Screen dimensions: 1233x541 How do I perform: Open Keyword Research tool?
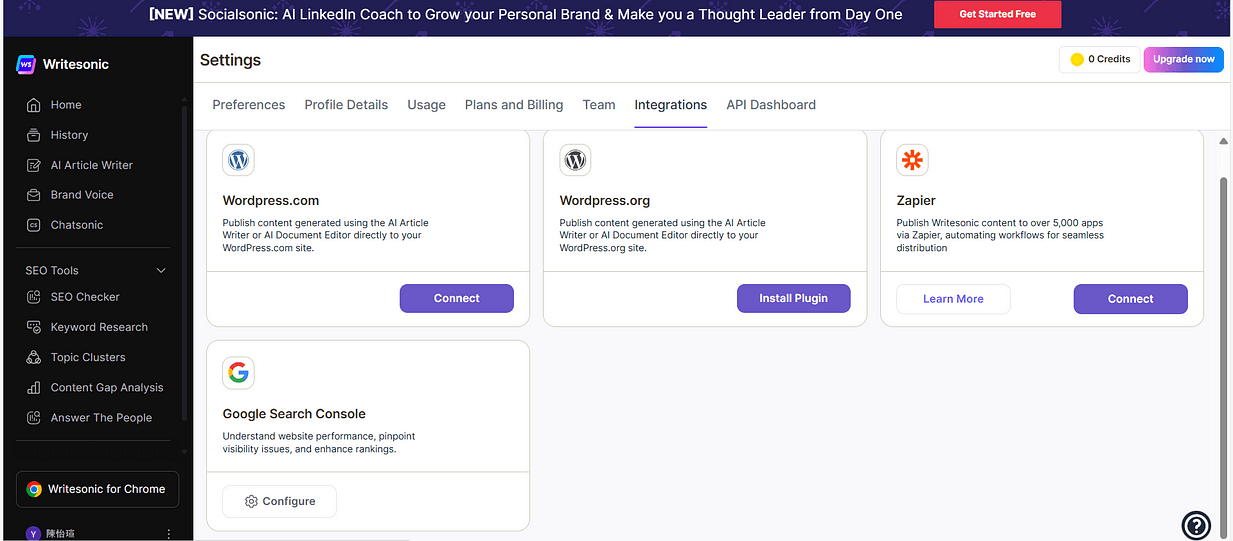(x=99, y=327)
